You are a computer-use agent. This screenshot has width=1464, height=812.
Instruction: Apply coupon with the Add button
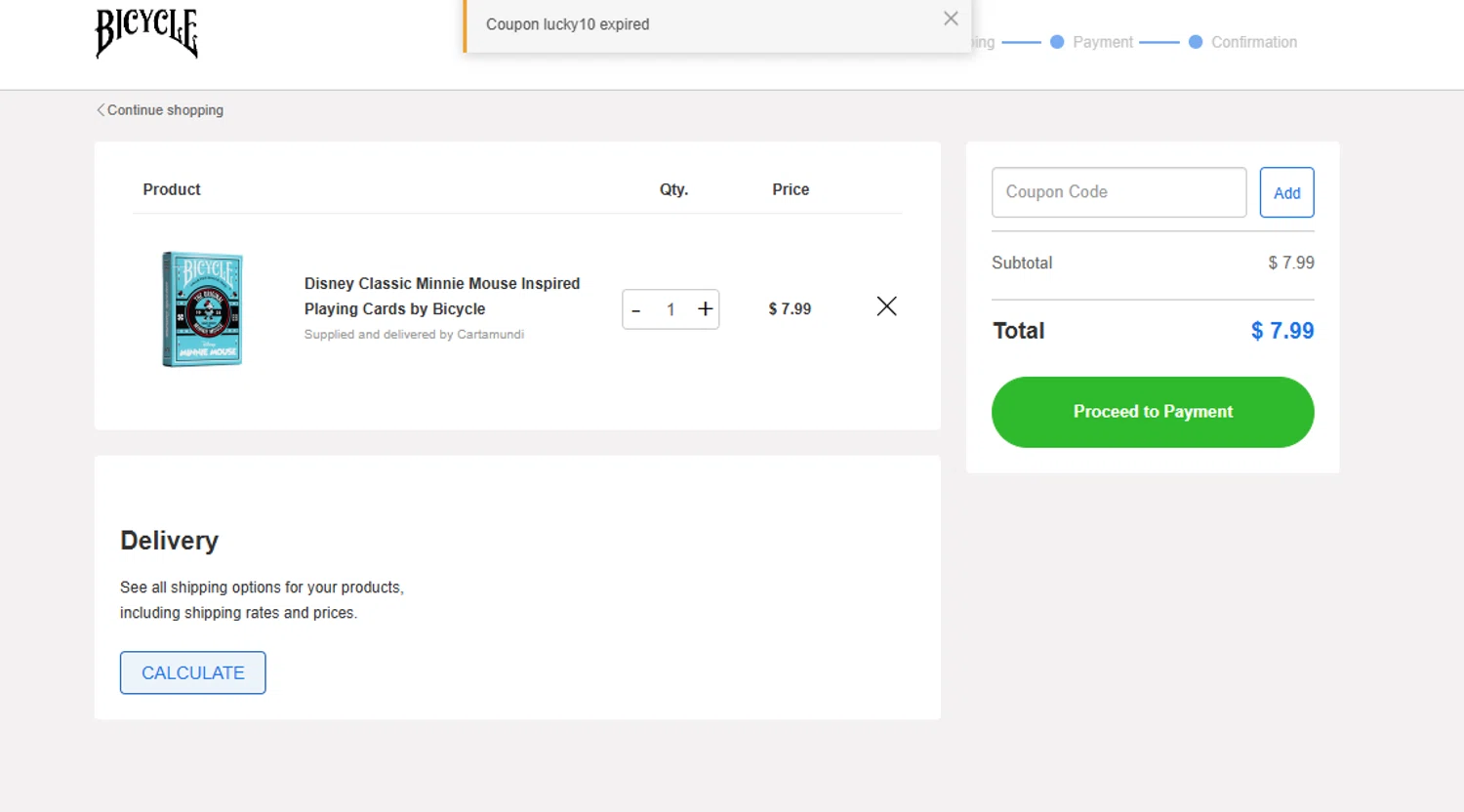[x=1286, y=192]
